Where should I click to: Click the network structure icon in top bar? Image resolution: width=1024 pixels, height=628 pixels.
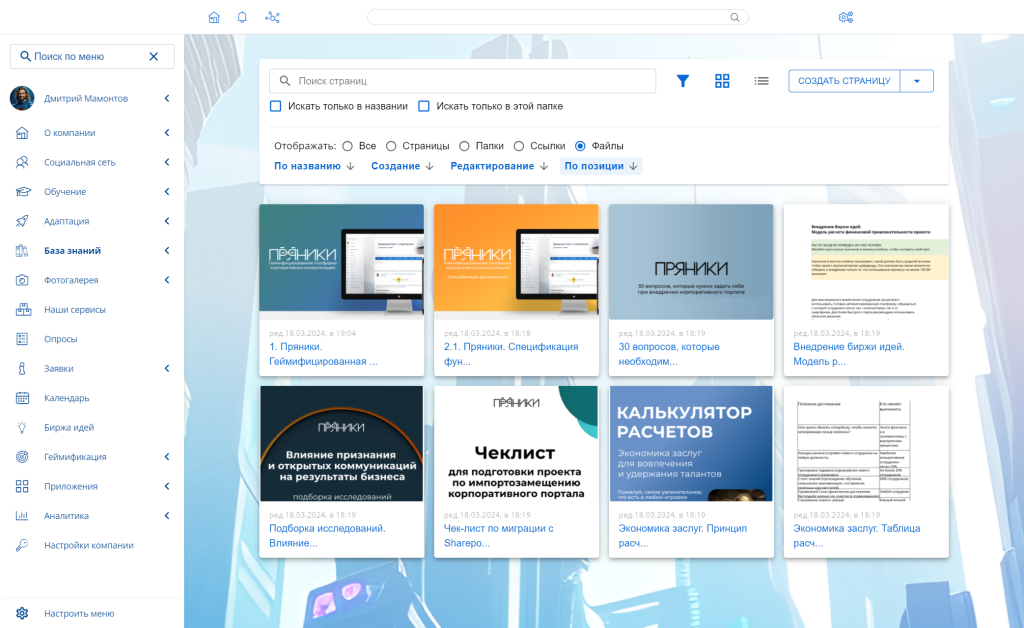tap(272, 17)
